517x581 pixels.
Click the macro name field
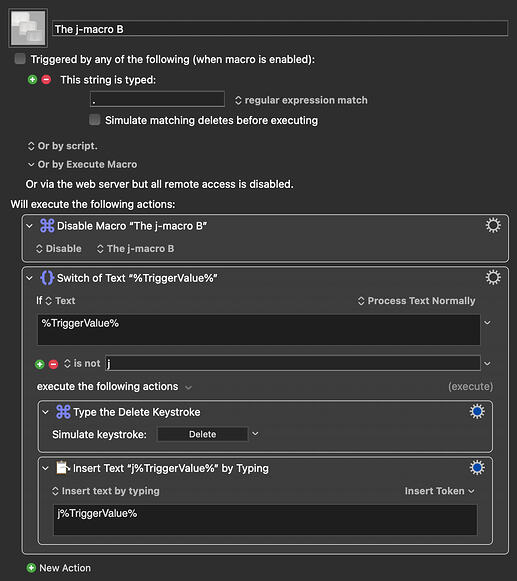pyautogui.click(x=280, y=29)
